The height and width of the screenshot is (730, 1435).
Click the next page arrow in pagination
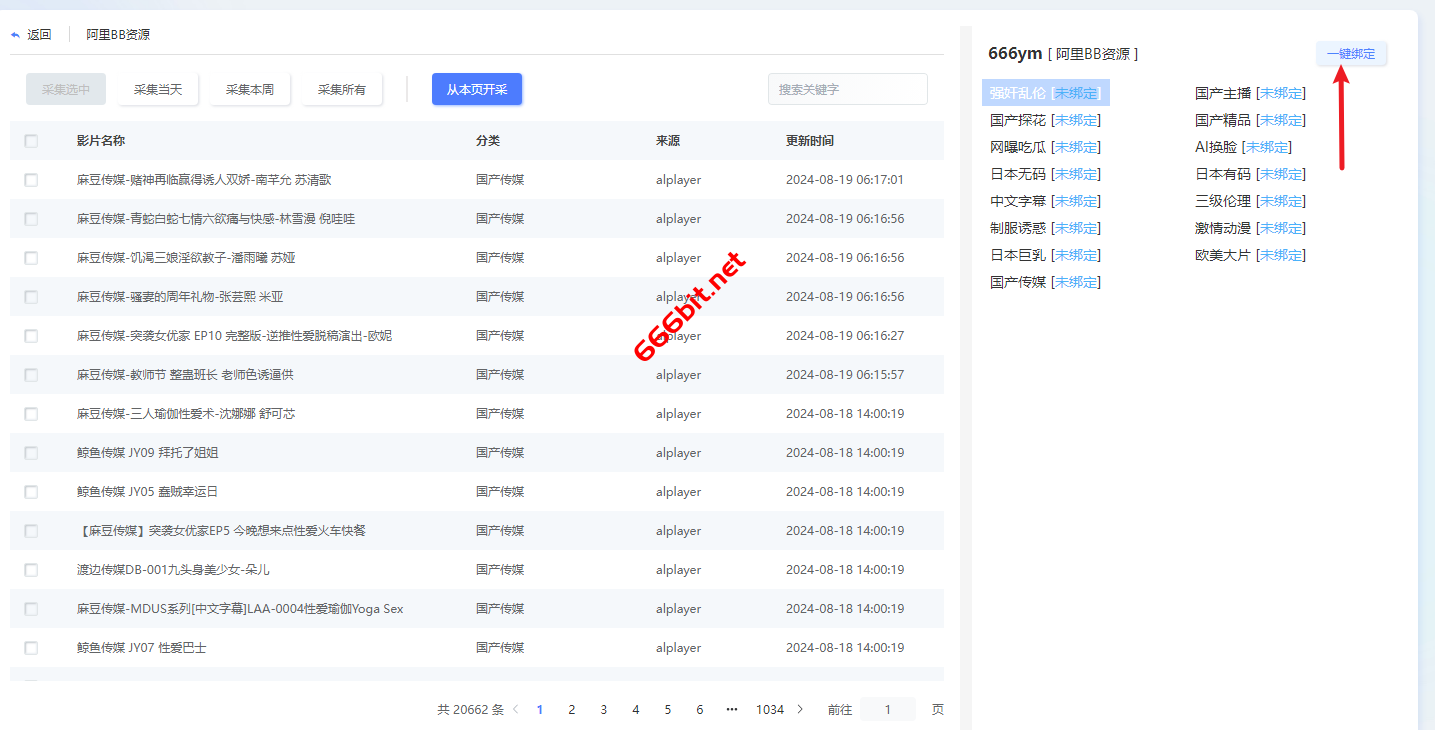point(799,709)
